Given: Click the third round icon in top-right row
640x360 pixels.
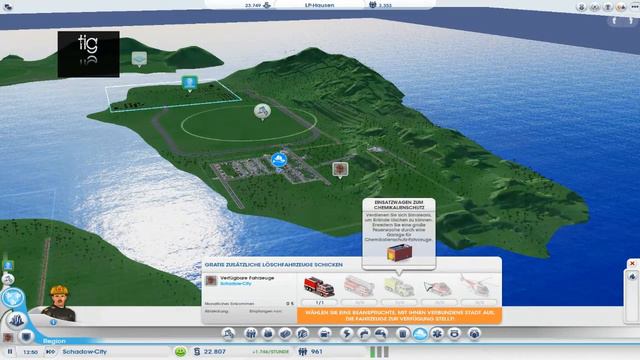Looking at the screenshot, I should point(608,7).
